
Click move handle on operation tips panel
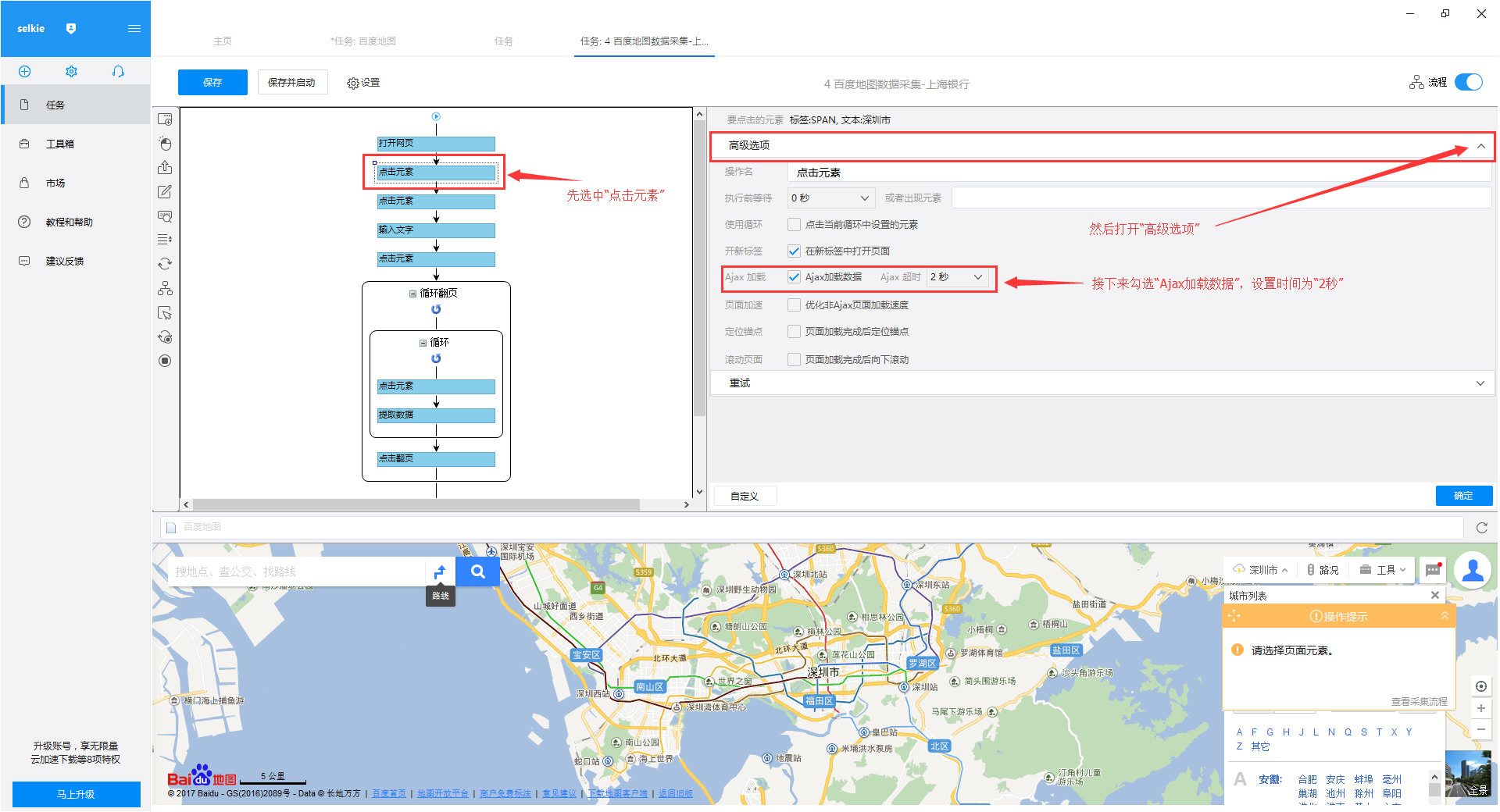pos(1234,616)
